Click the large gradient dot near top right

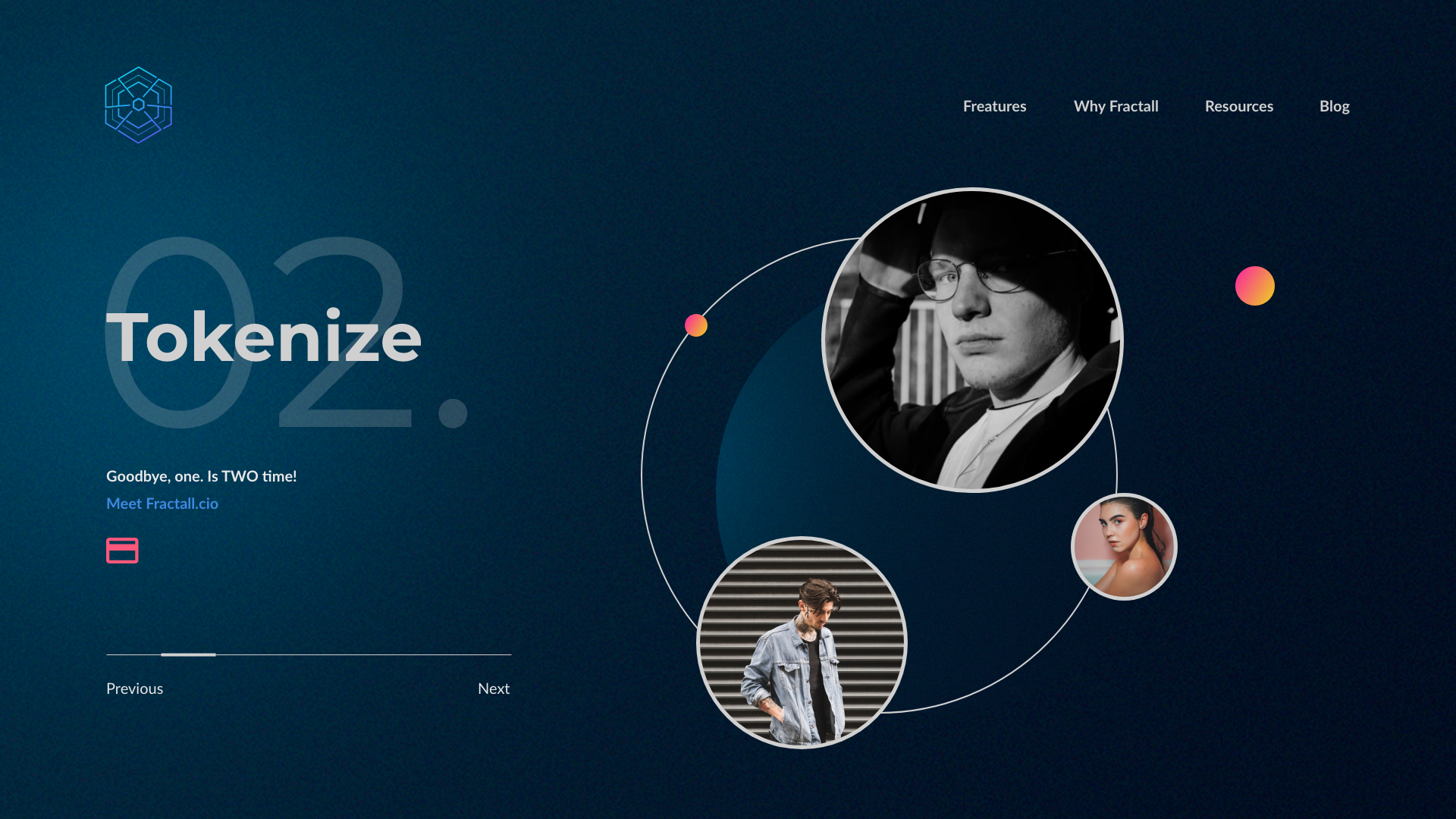click(1255, 286)
